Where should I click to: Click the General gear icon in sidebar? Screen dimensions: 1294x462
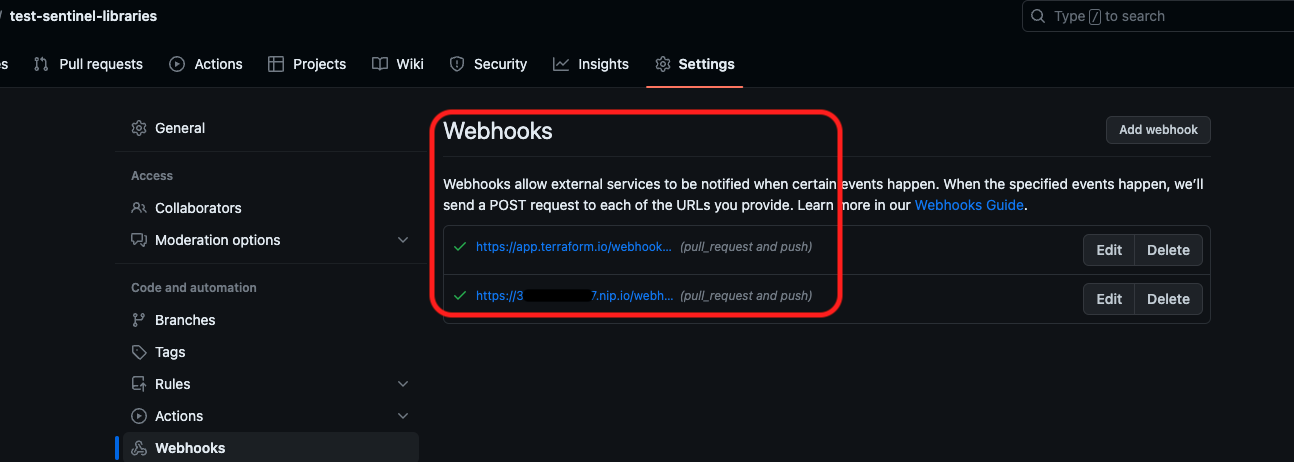139,128
